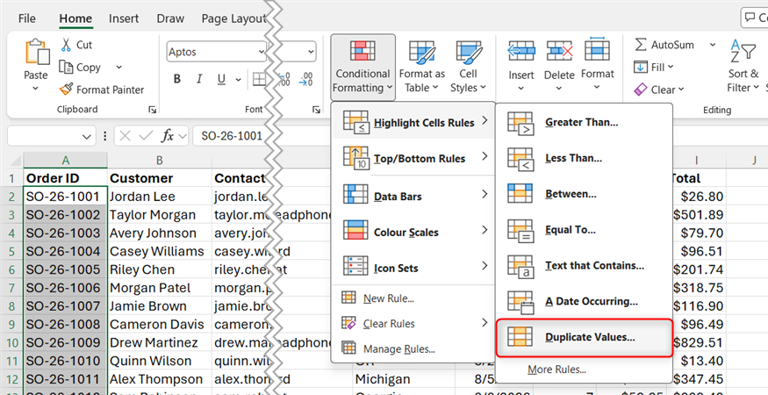Image resolution: width=768 pixels, height=395 pixels.
Task: Click the Decrease Decimal icon
Action: (306, 79)
